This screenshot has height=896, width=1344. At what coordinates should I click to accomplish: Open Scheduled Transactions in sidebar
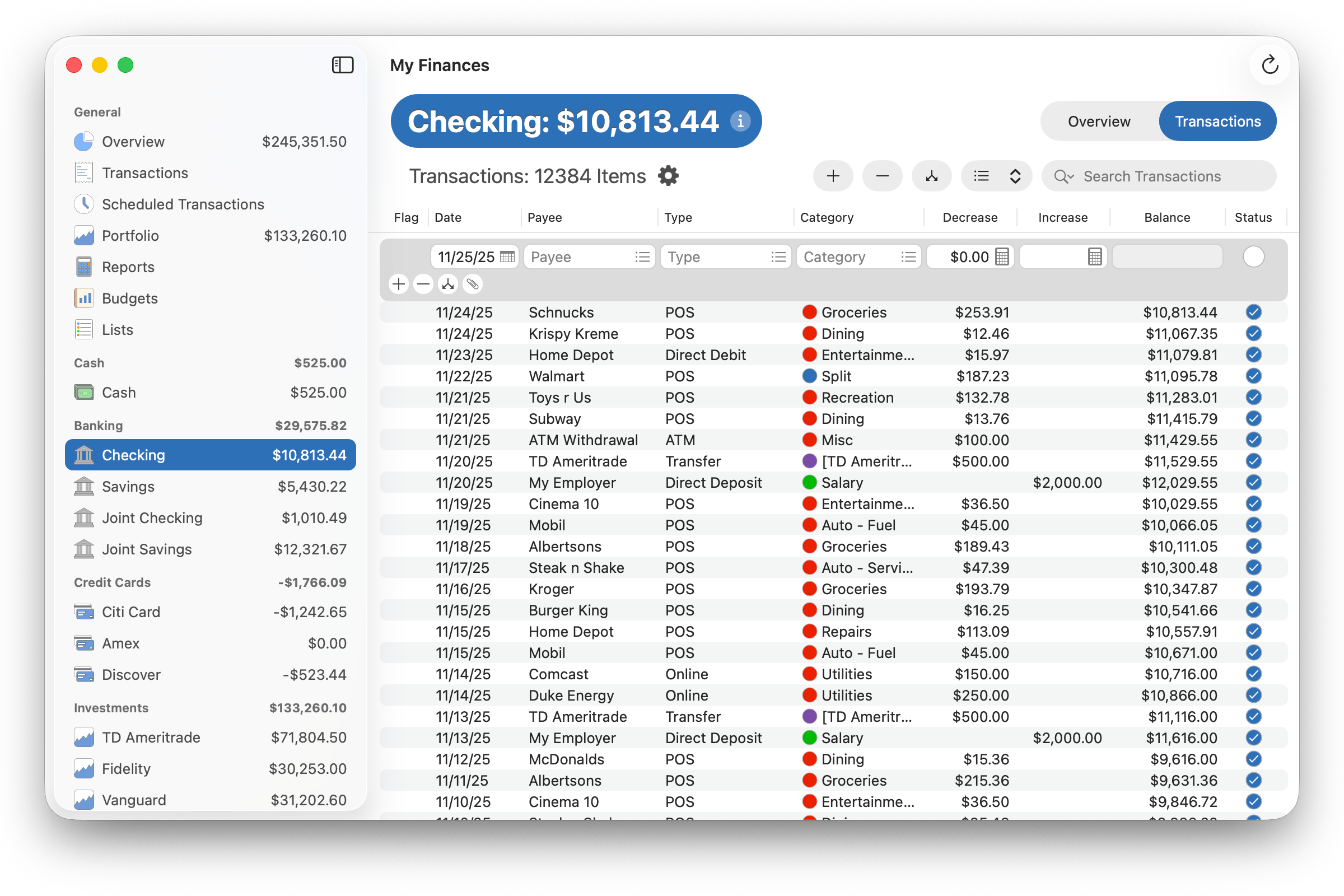(183, 204)
